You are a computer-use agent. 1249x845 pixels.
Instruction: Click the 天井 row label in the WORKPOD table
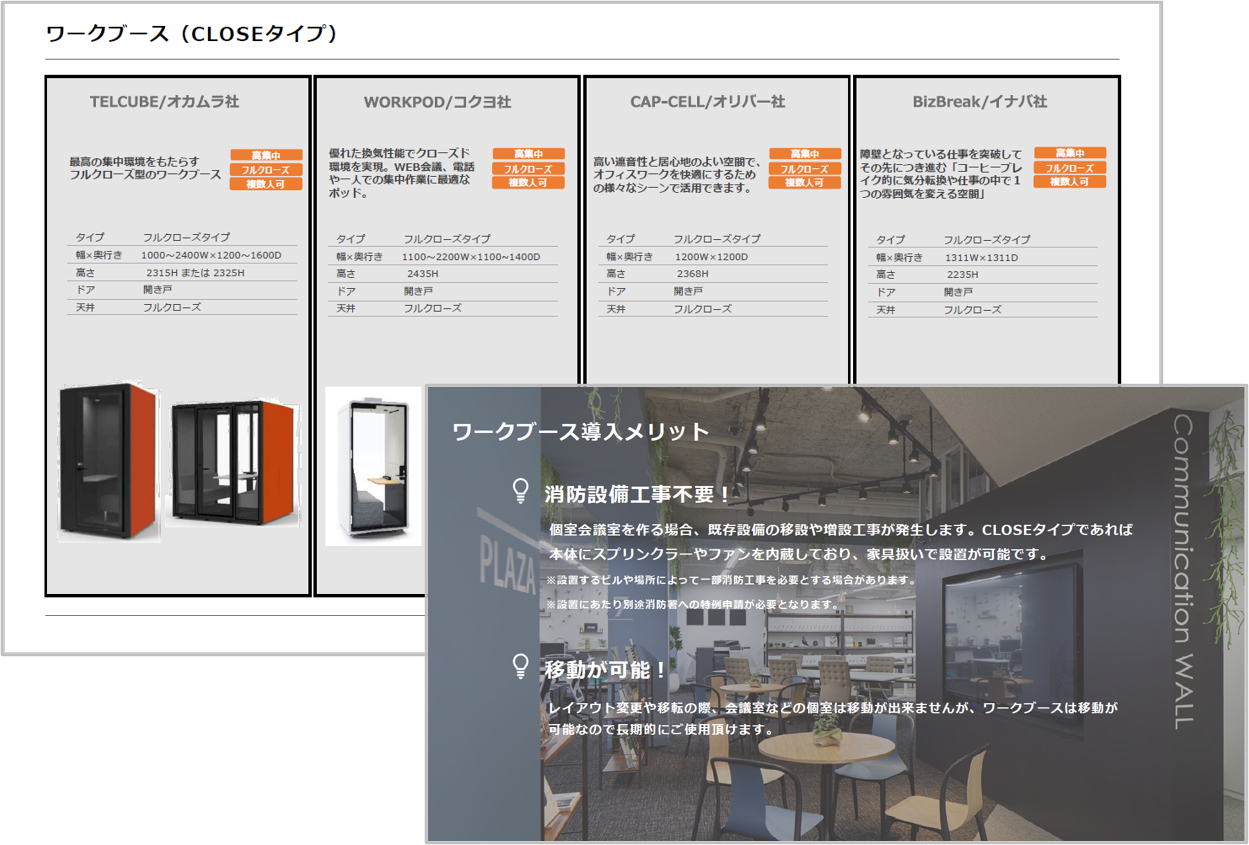[x=346, y=309]
